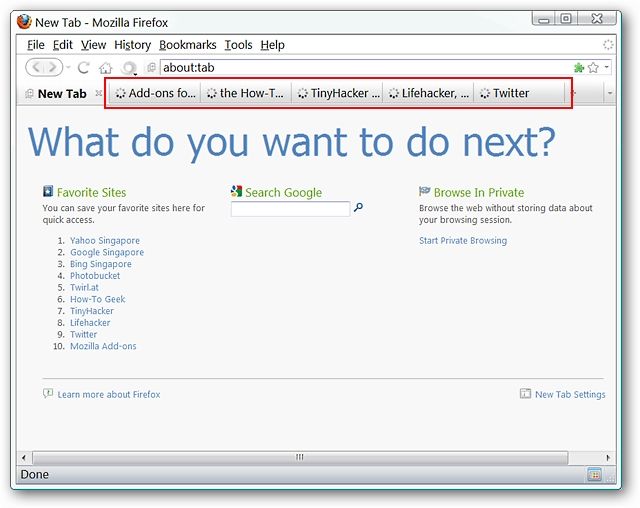Switch to the How-T... tab

click(x=246, y=93)
